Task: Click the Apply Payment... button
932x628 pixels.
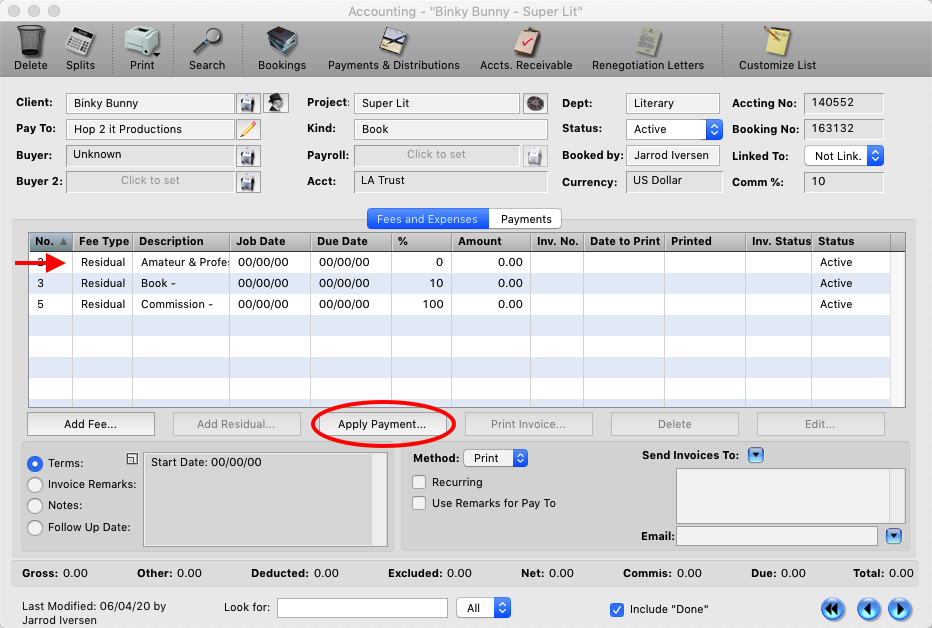Action: click(x=382, y=424)
